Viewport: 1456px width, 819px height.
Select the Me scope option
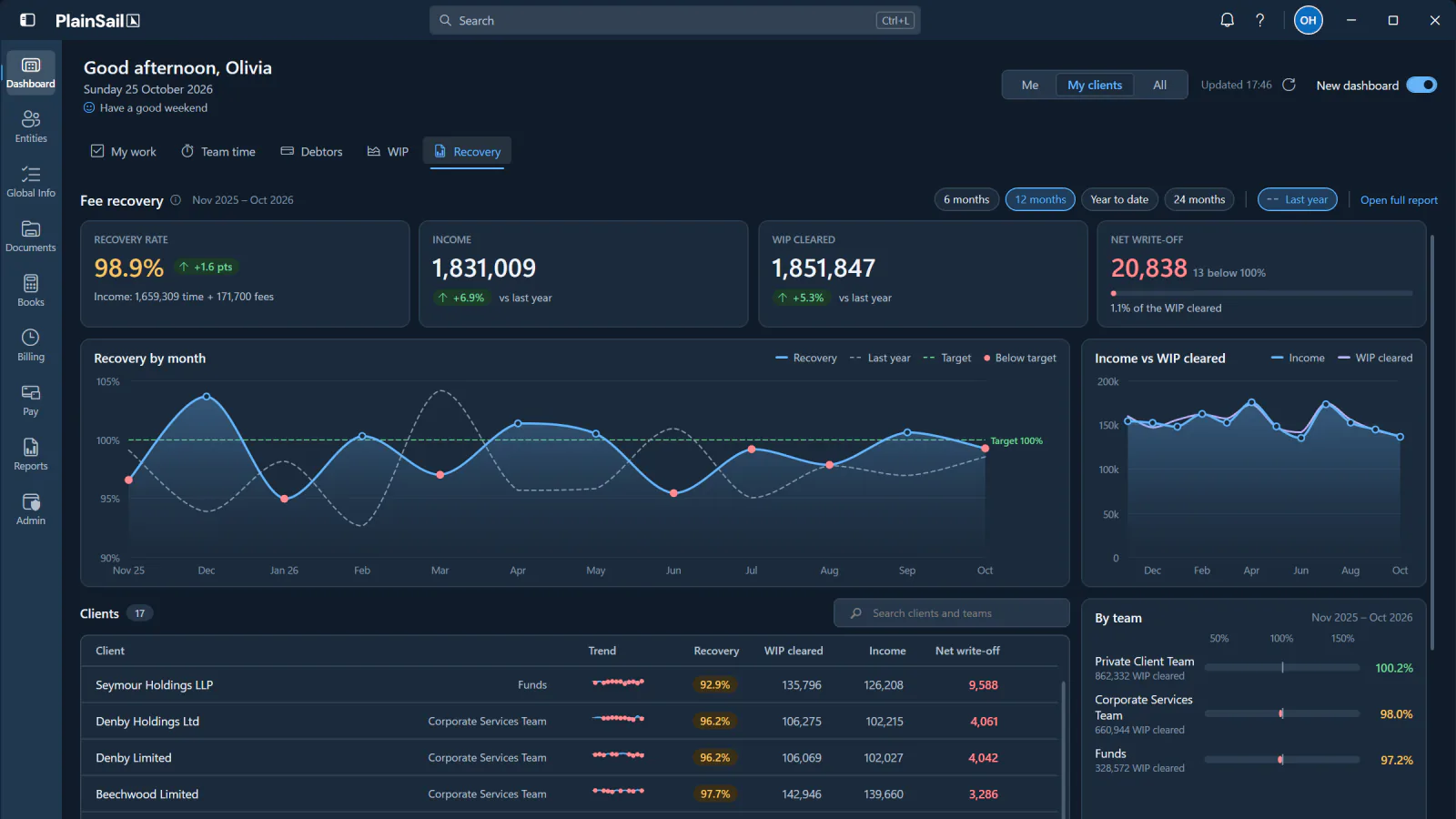click(1030, 85)
